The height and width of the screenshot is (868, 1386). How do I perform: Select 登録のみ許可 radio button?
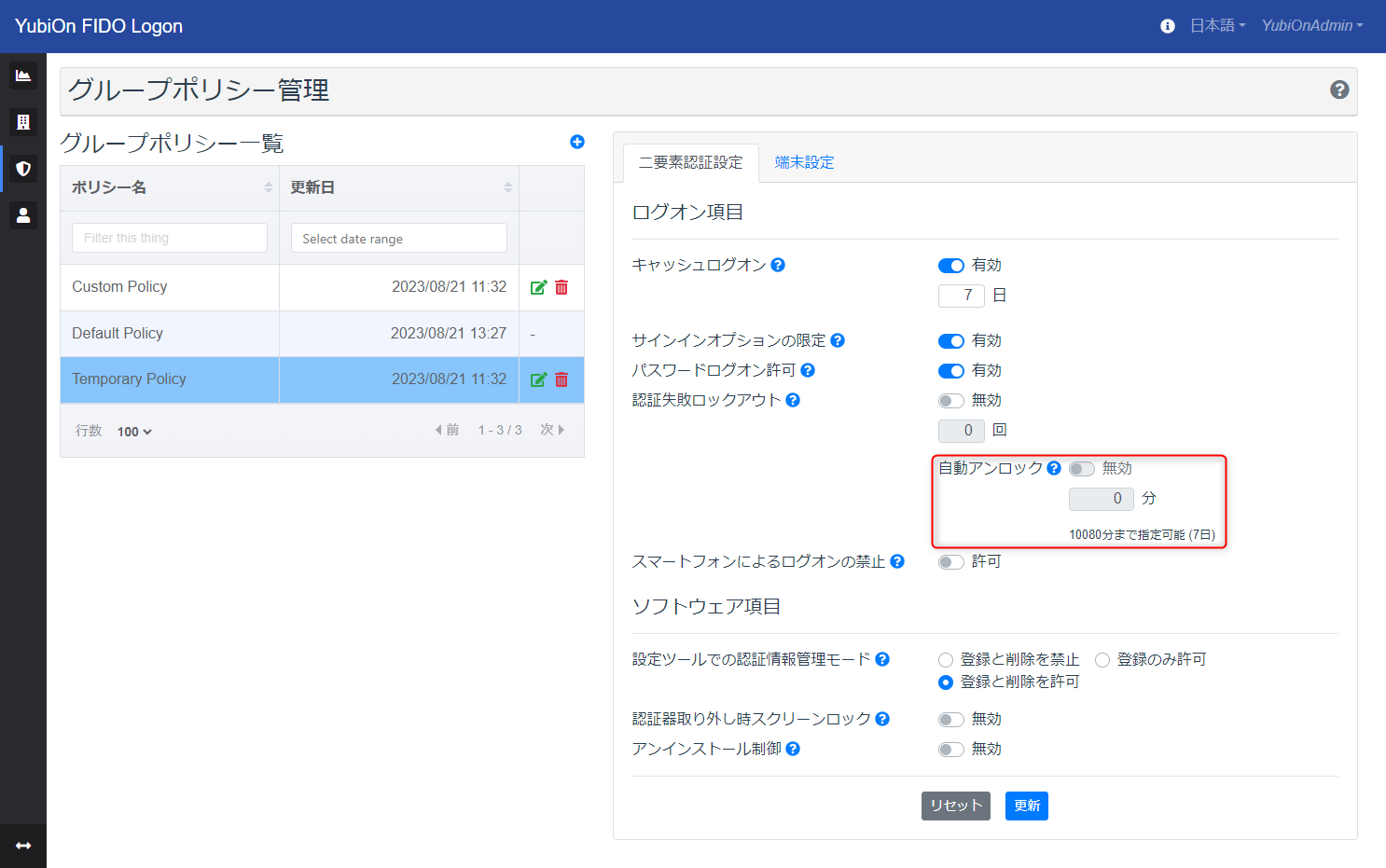(1102, 660)
